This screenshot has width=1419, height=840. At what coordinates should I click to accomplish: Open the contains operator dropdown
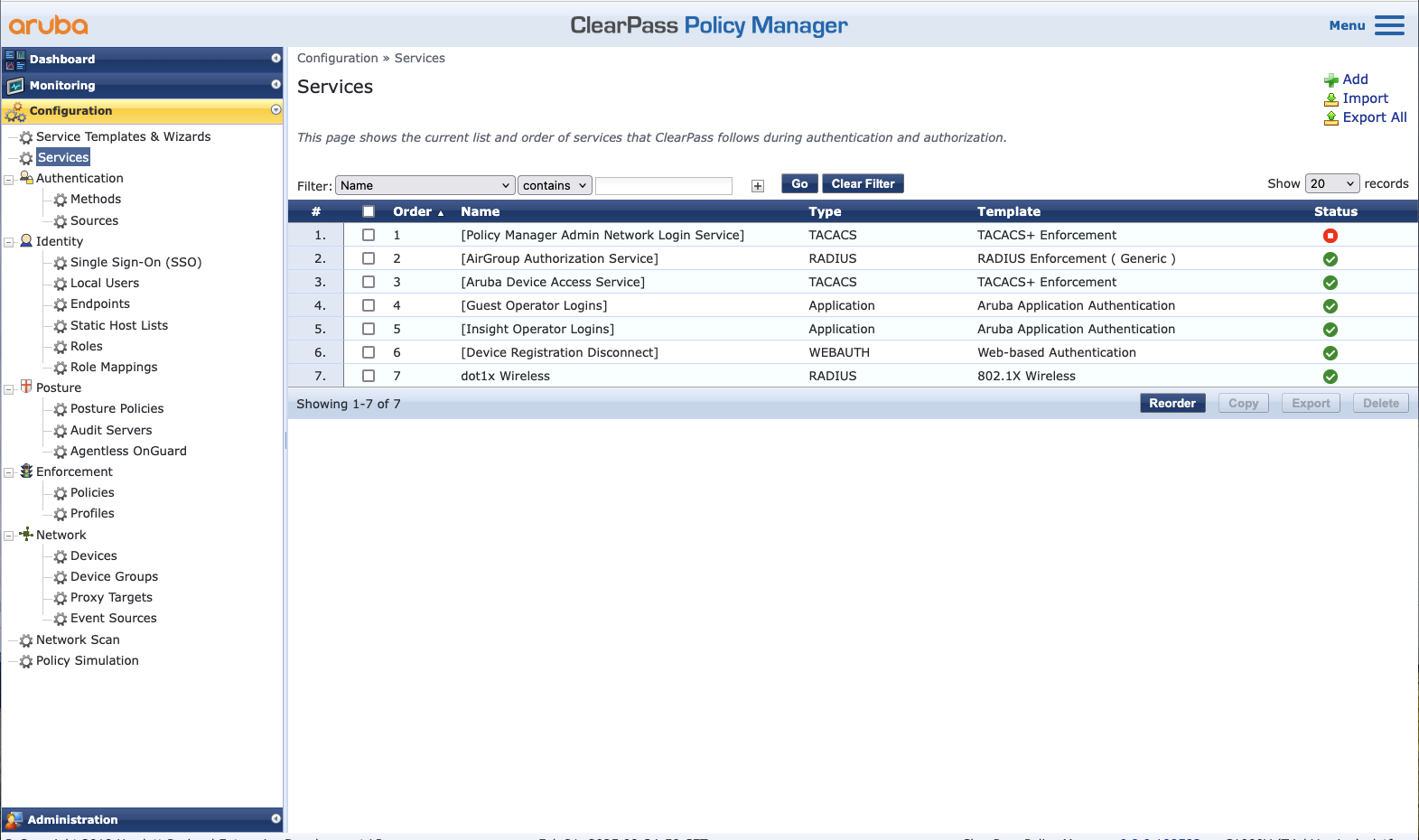pos(555,185)
